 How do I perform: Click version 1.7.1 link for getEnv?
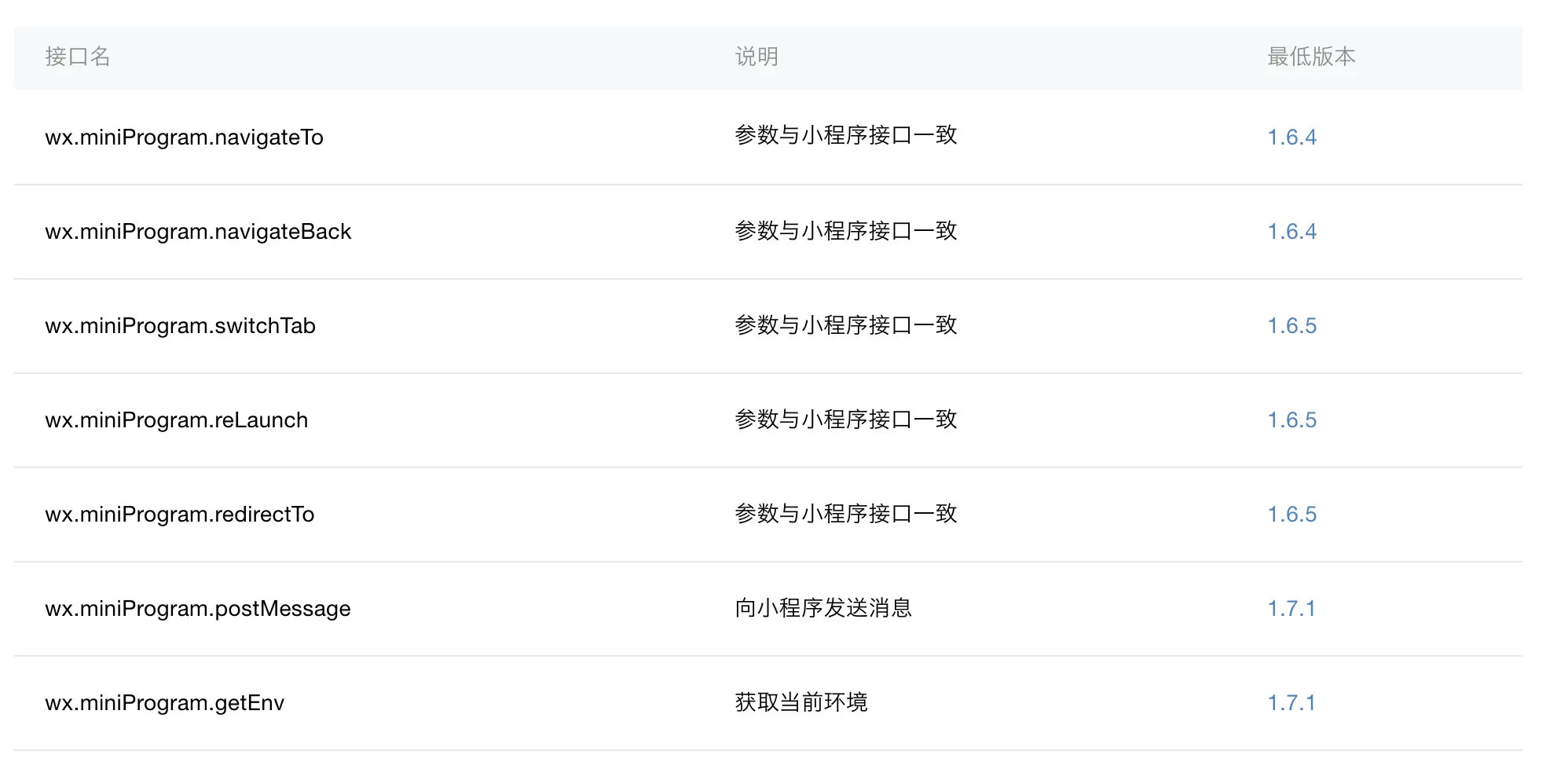[1291, 702]
